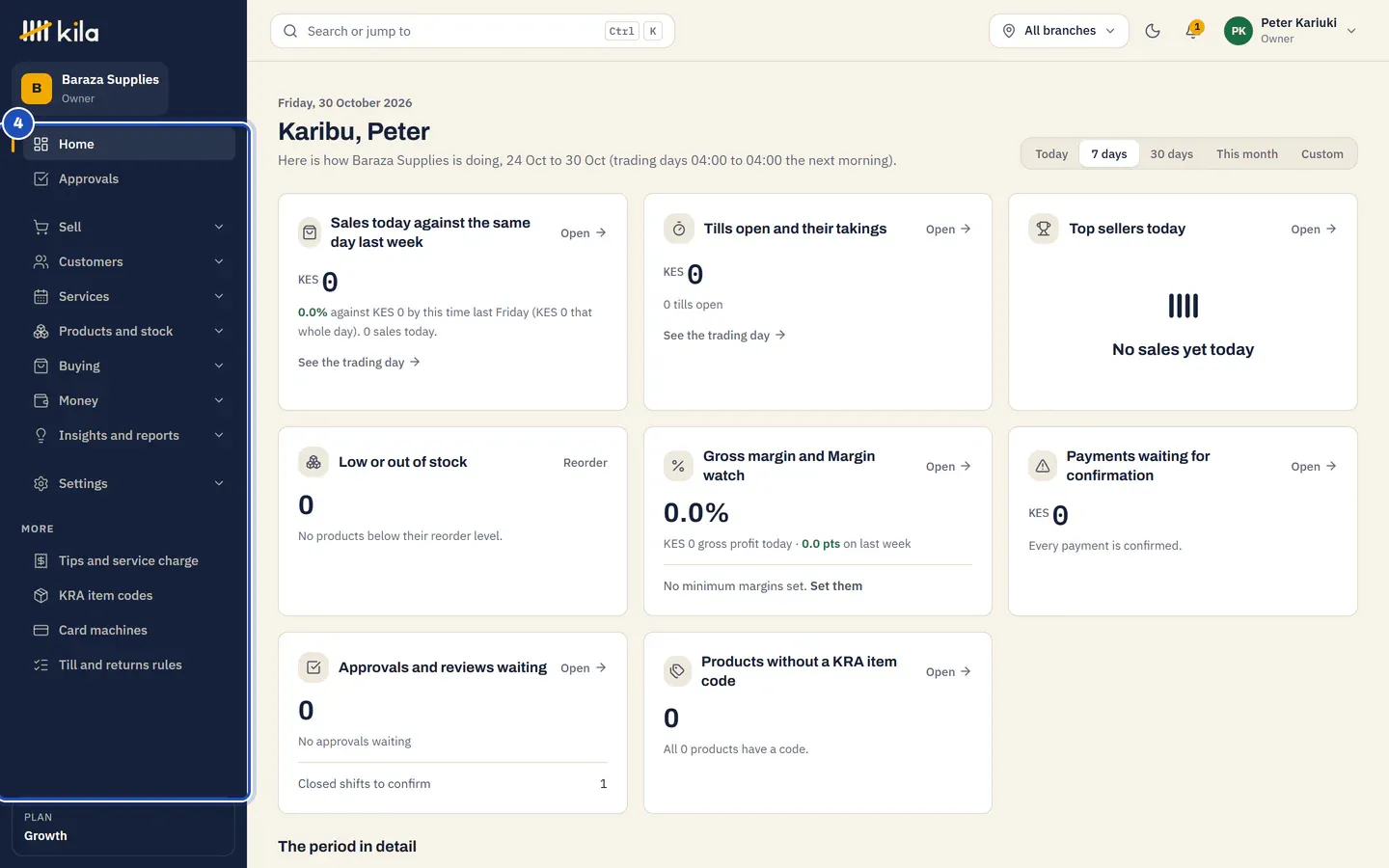Expand the Money menu chevron
This screenshot has width=1389, height=868.
[219, 400]
